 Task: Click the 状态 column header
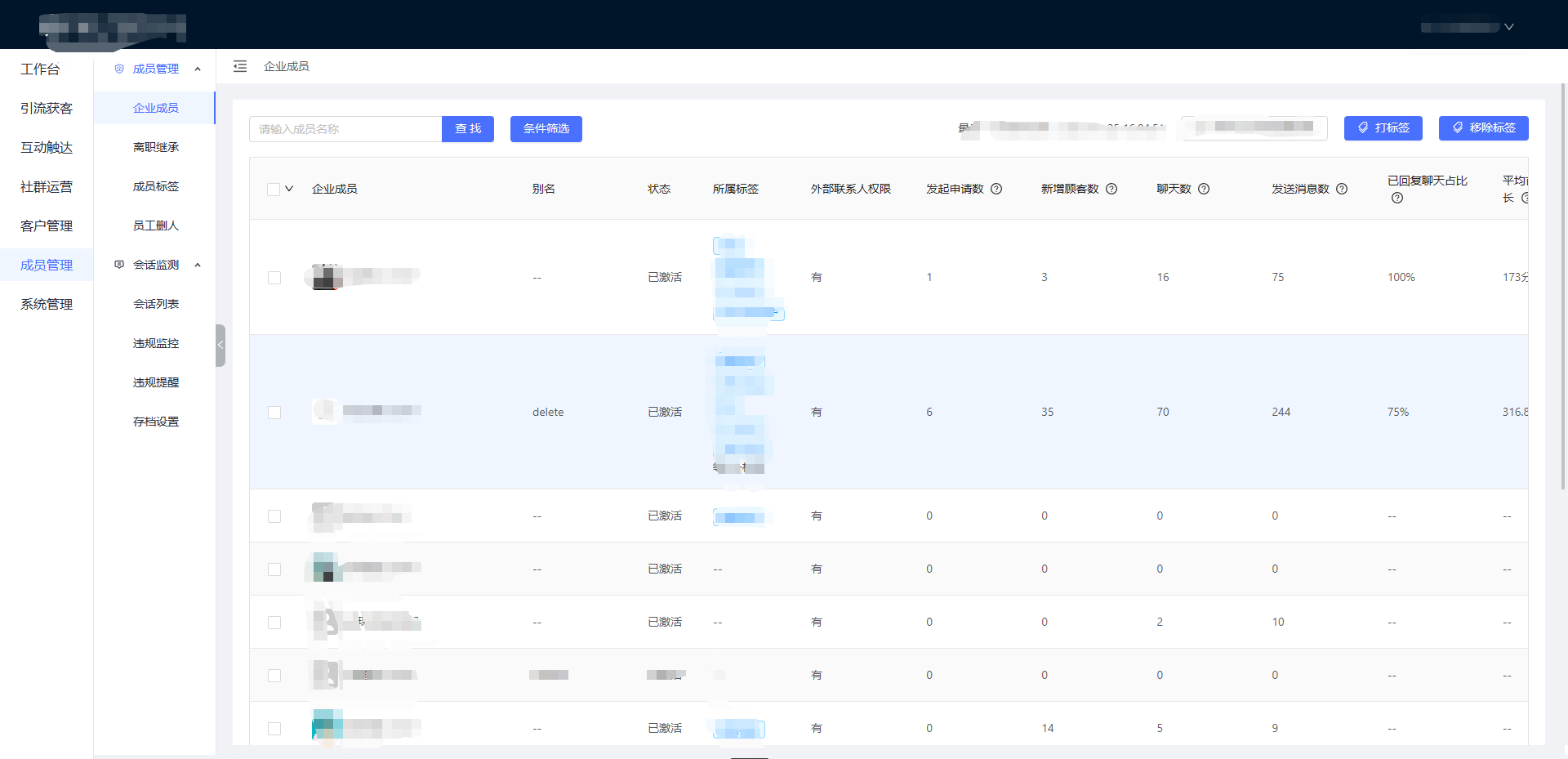click(659, 189)
